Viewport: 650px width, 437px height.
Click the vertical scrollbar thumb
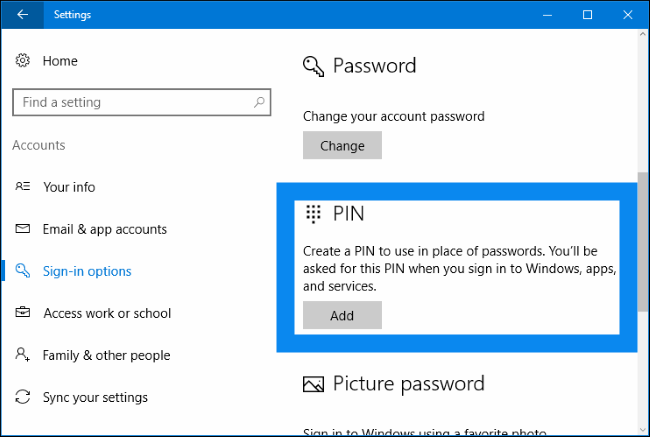click(x=642, y=245)
